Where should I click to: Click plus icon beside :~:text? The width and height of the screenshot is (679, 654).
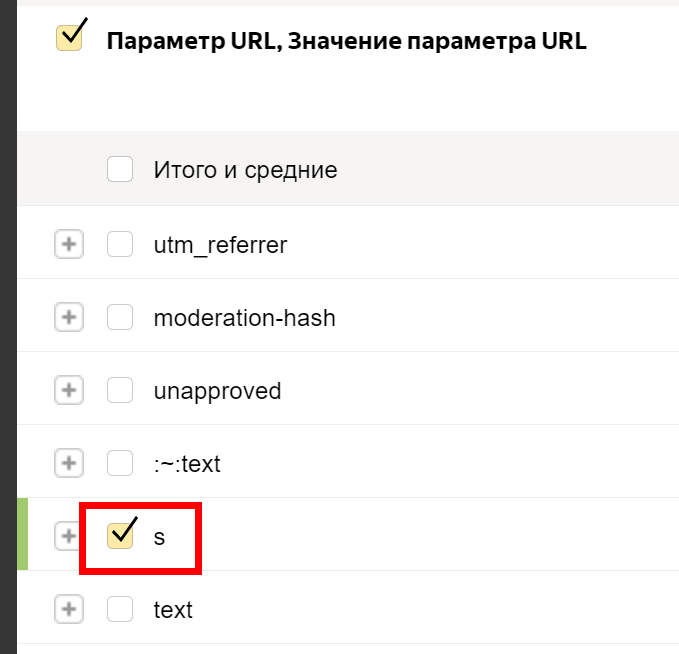click(68, 463)
